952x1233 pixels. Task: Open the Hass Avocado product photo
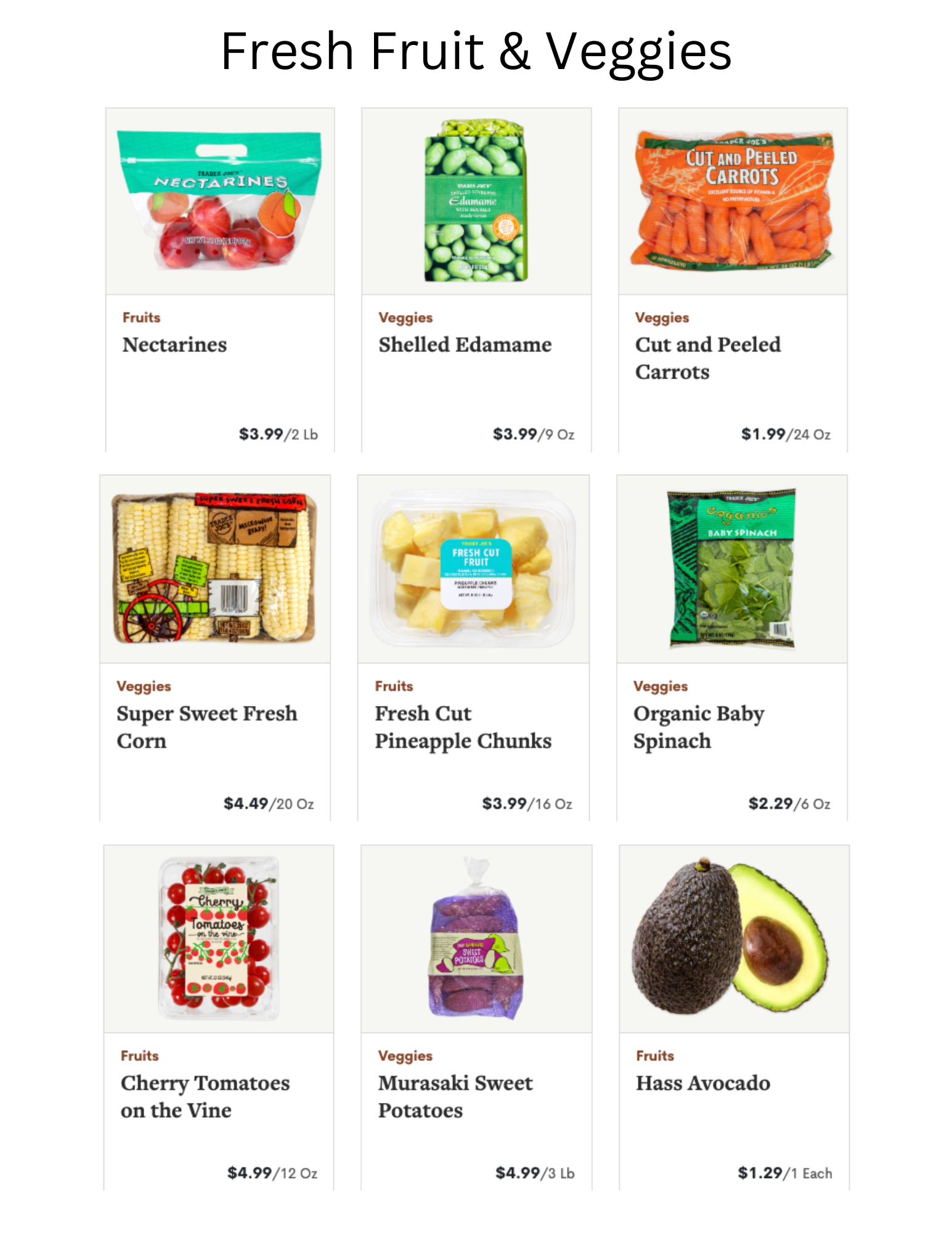pyautogui.click(x=734, y=938)
